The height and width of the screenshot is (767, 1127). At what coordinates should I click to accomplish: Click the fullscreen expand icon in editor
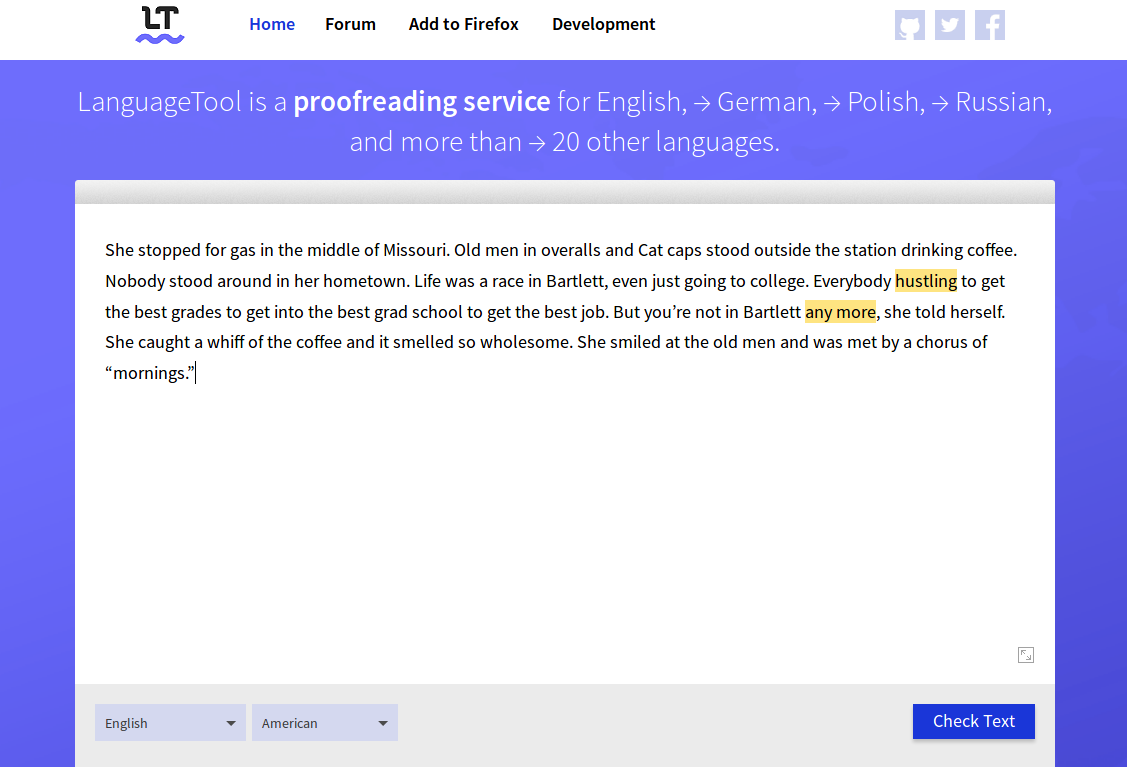pyautogui.click(x=1026, y=655)
